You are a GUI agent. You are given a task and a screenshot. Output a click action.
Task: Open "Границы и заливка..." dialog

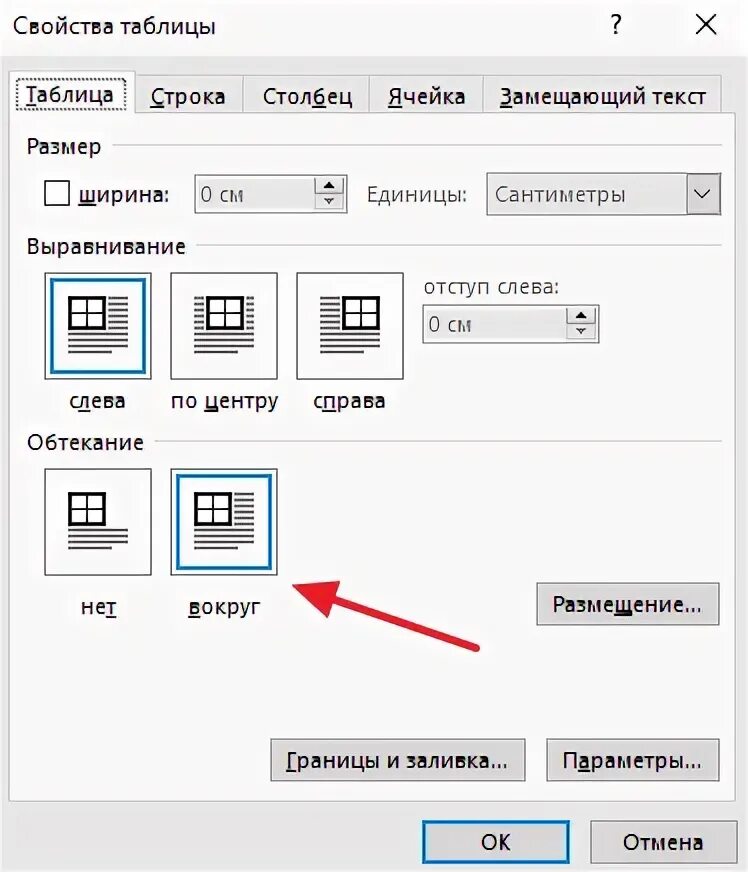coord(398,760)
